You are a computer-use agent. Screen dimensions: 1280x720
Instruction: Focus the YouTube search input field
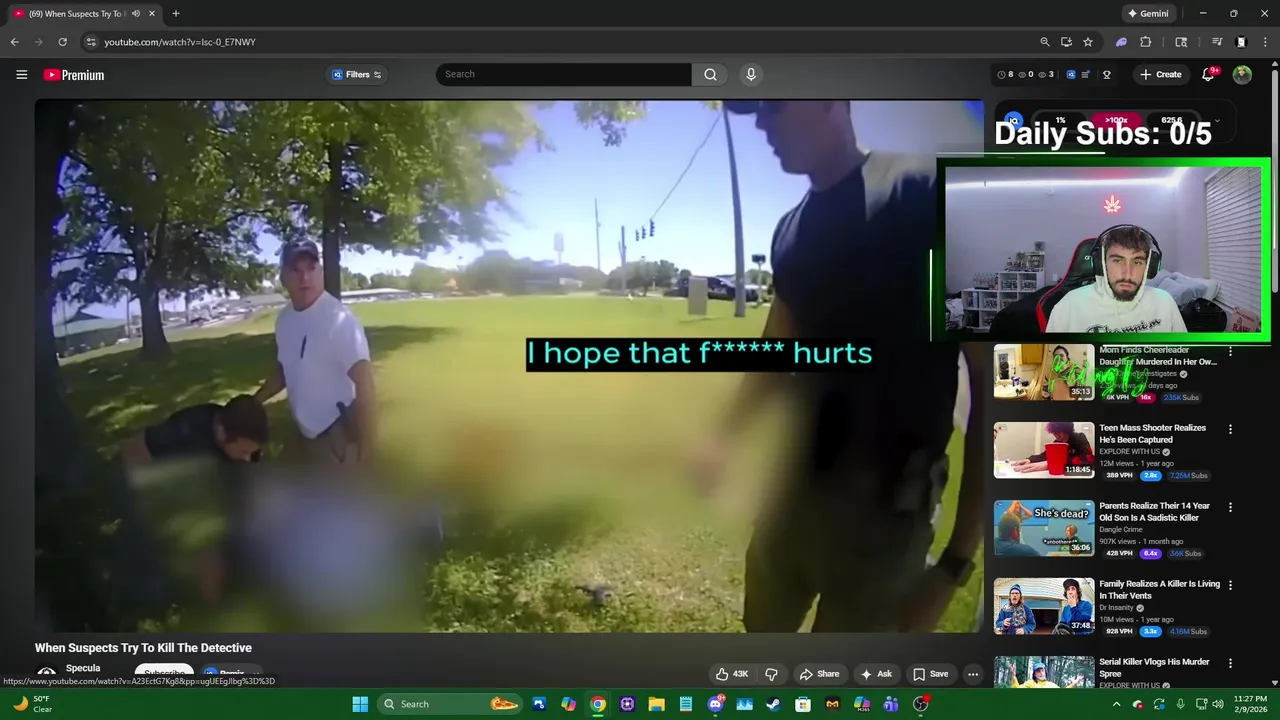(x=563, y=74)
